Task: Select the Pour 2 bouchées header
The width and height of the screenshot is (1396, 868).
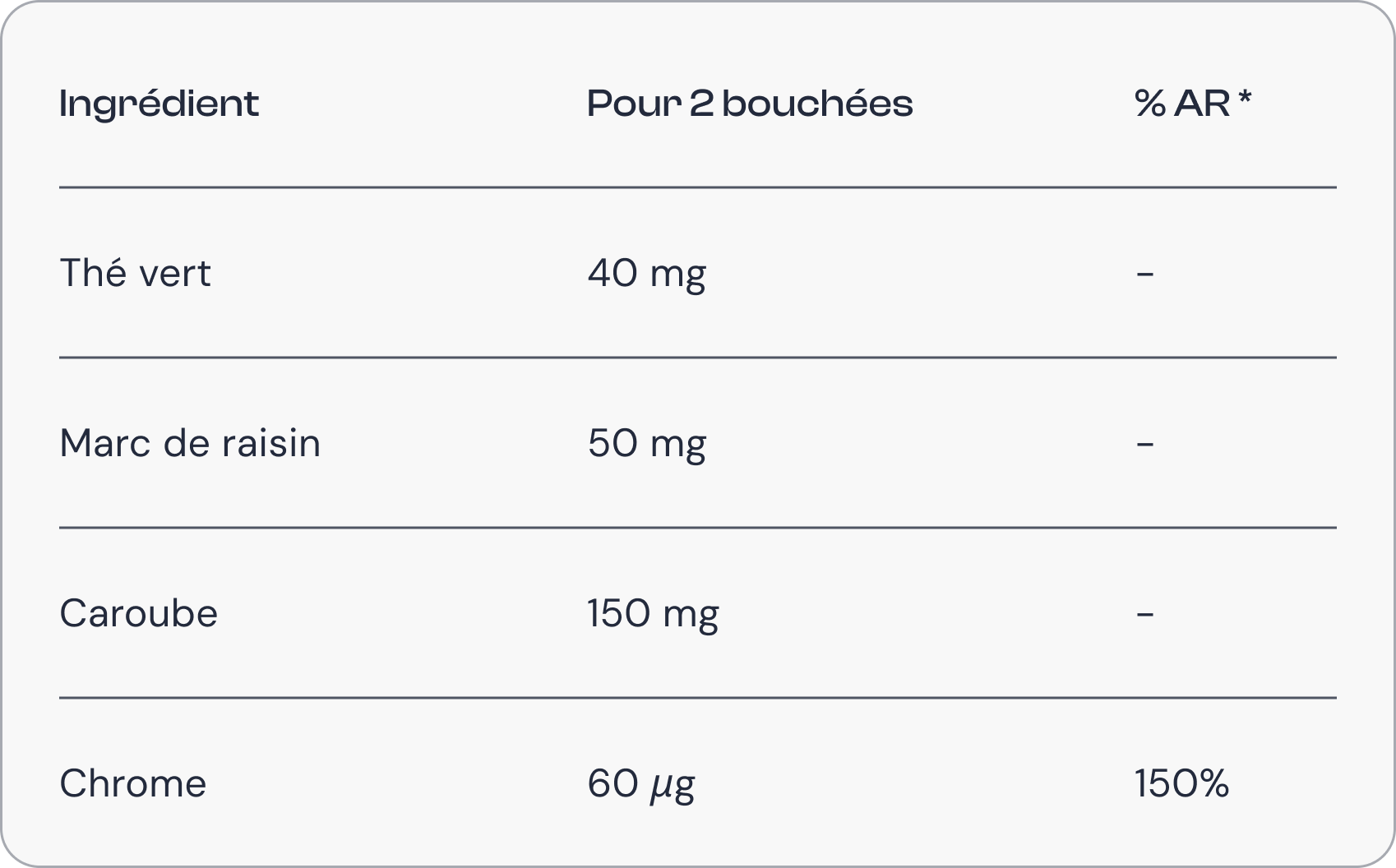Action: pos(749,104)
